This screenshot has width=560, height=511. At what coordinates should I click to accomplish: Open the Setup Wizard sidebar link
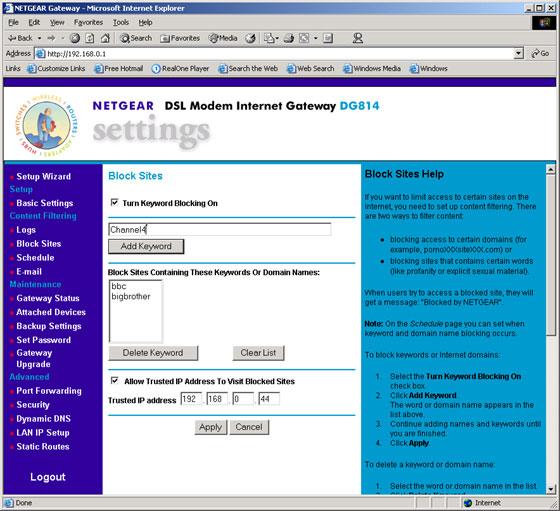(x=44, y=176)
